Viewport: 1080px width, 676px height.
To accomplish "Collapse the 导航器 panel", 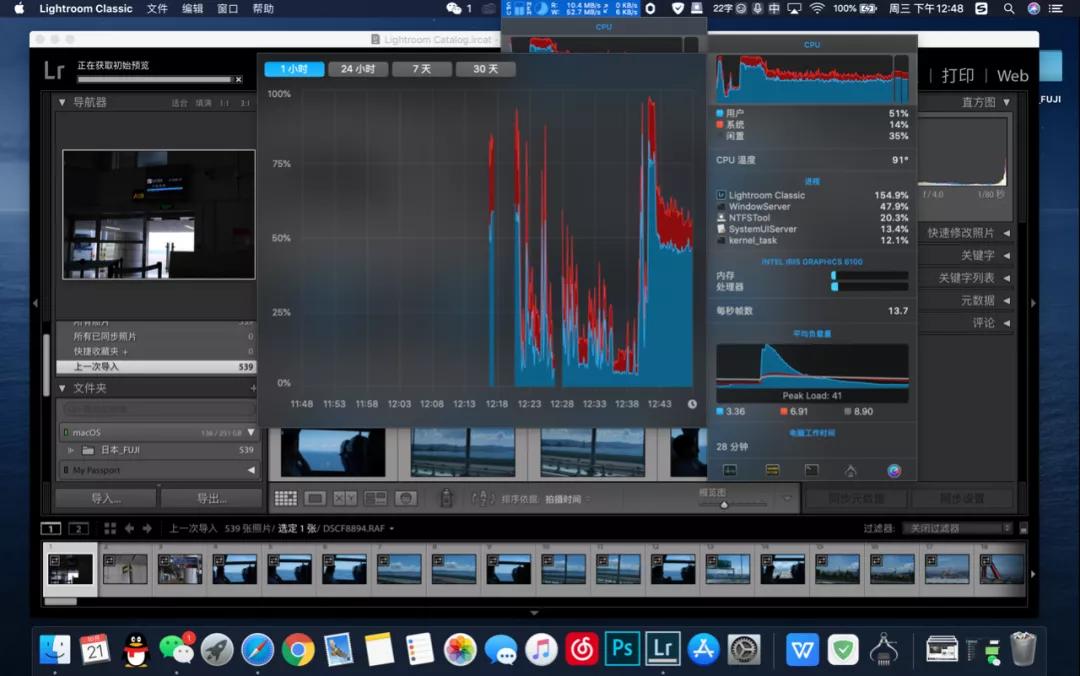I will coord(62,102).
